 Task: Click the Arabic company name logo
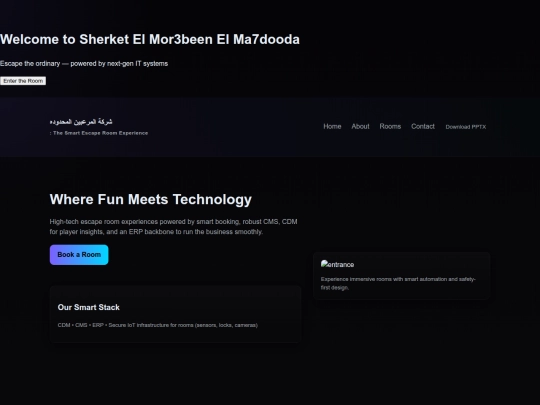pyautogui.click(x=81, y=122)
